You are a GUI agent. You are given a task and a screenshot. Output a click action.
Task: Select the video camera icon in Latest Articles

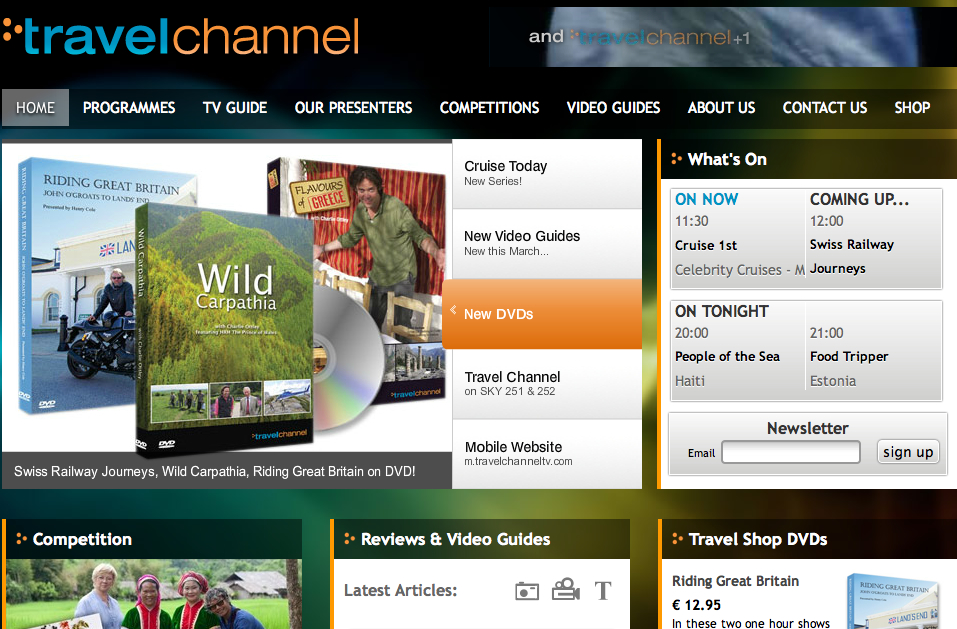tap(565, 590)
